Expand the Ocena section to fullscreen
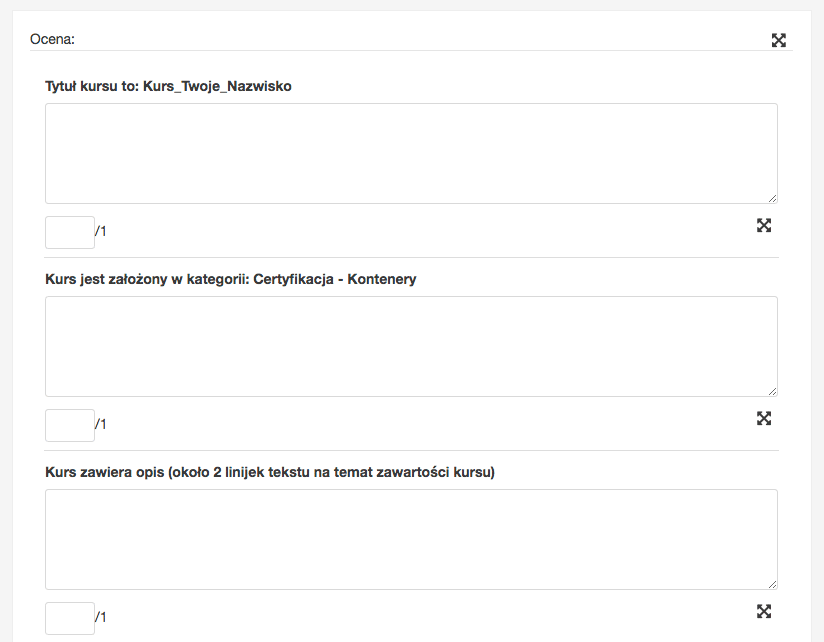 (x=779, y=40)
